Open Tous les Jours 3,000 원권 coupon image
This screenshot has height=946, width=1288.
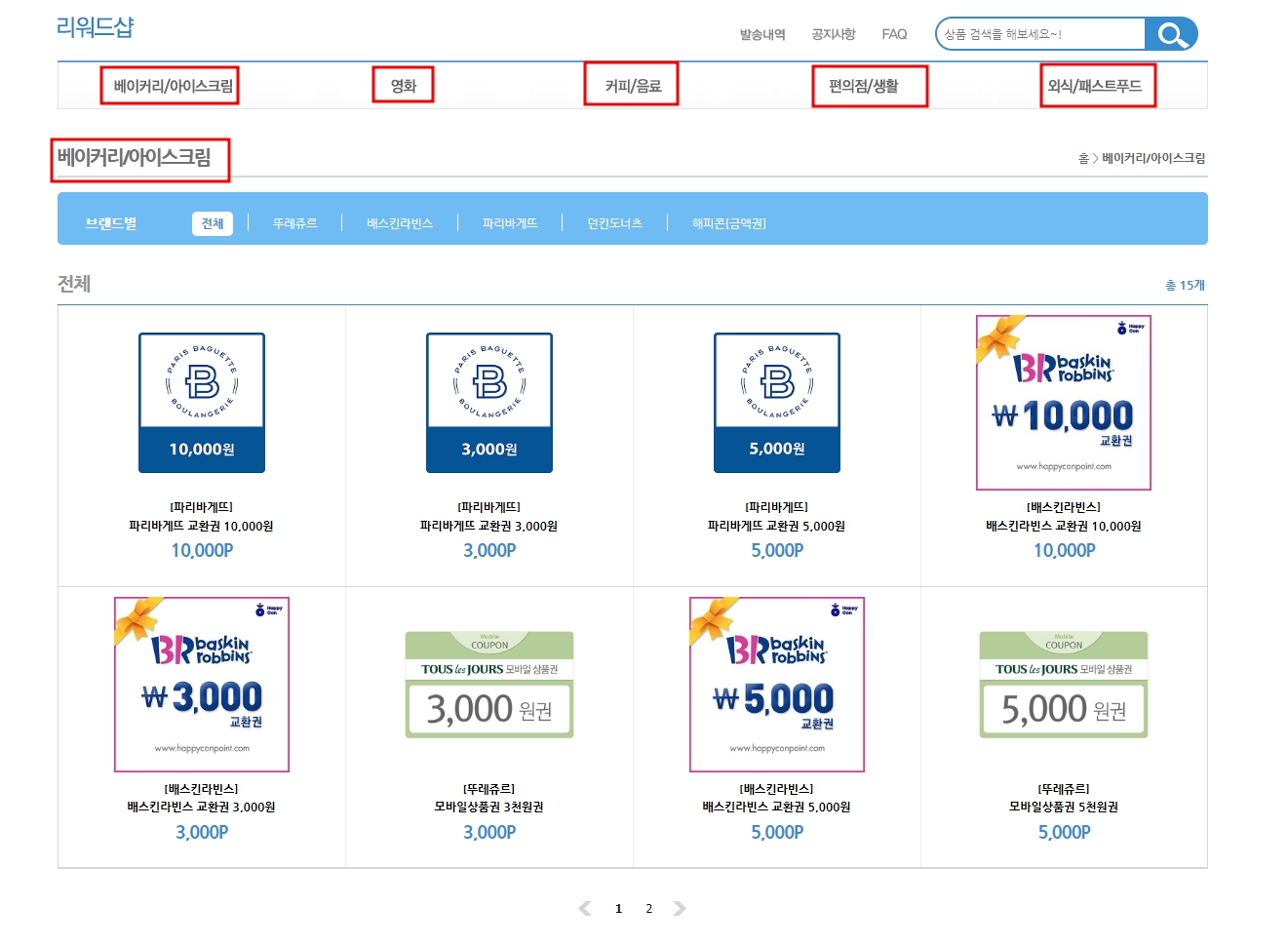click(x=489, y=685)
